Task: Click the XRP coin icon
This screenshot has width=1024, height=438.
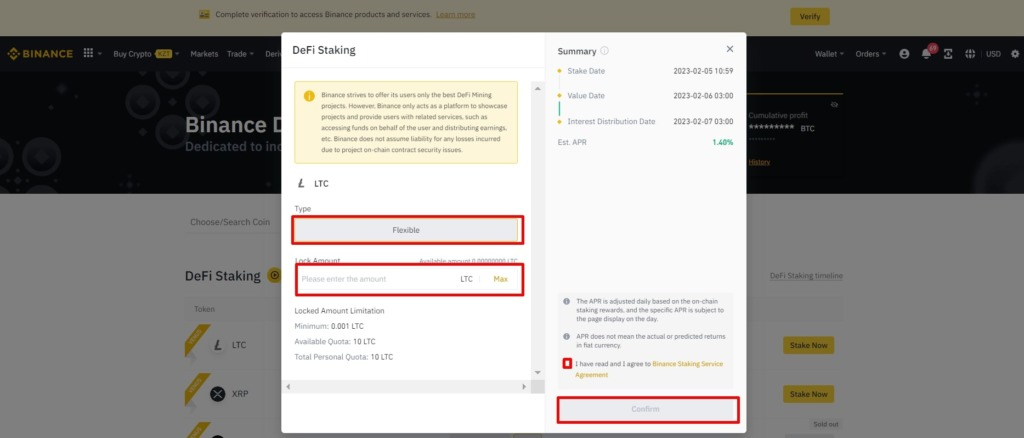Action: point(218,394)
